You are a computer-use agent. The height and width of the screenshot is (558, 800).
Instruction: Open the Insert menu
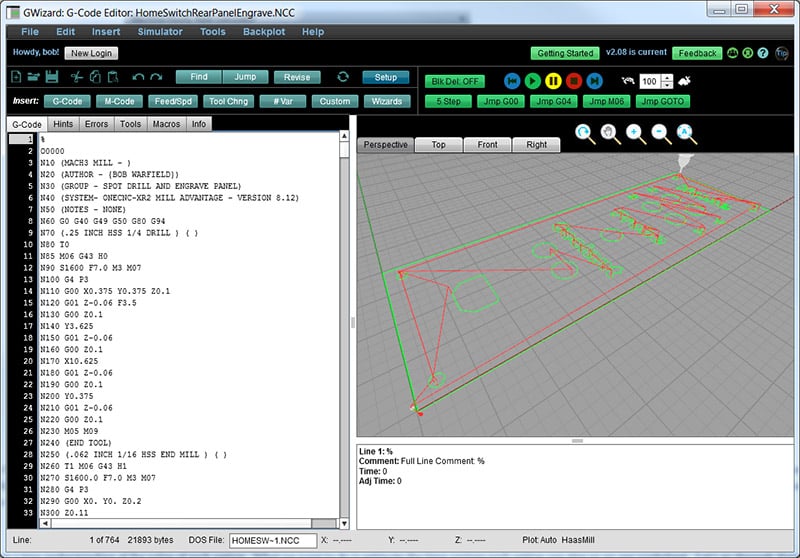[x=106, y=32]
